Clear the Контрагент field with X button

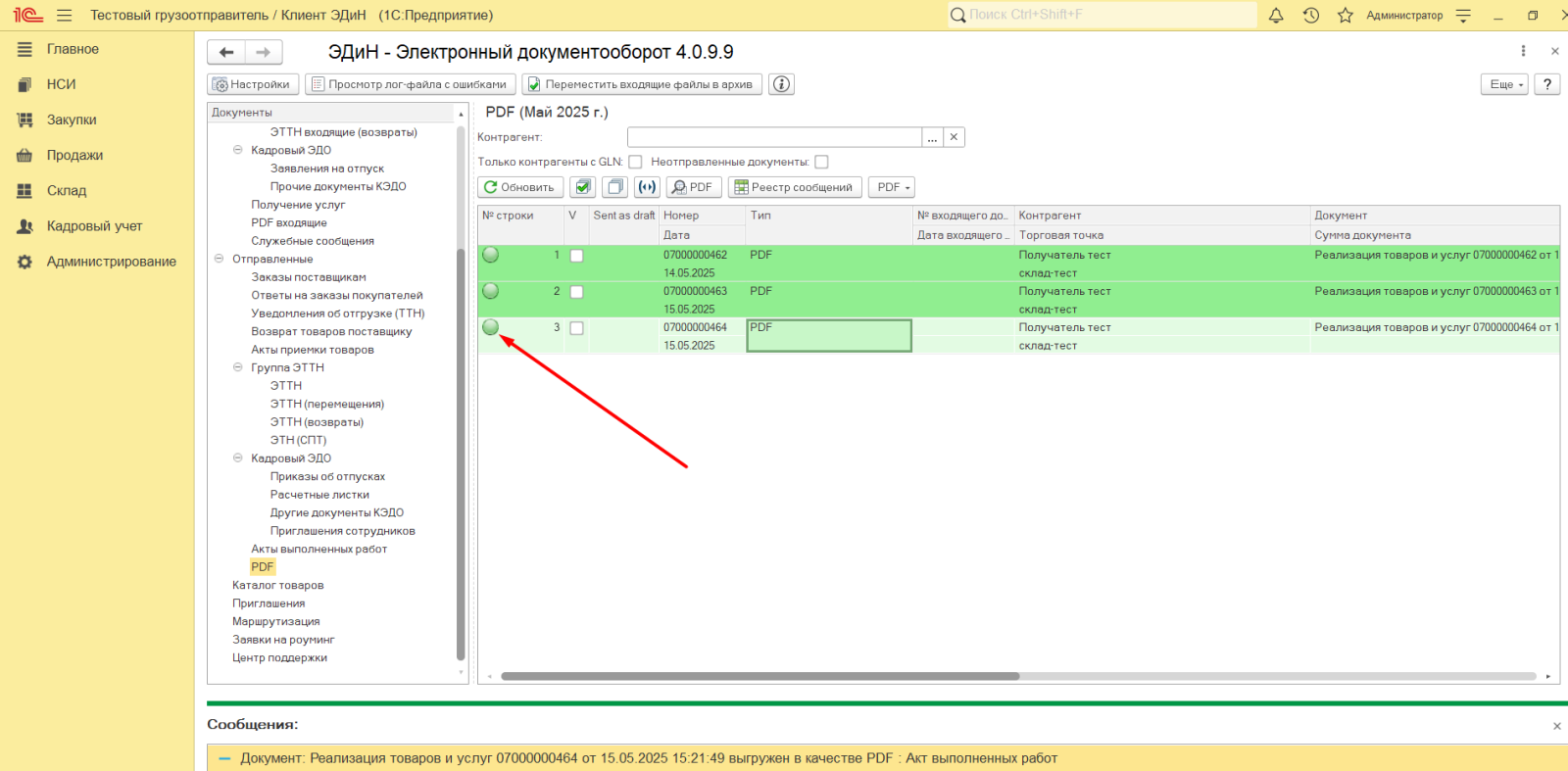click(x=954, y=137)
